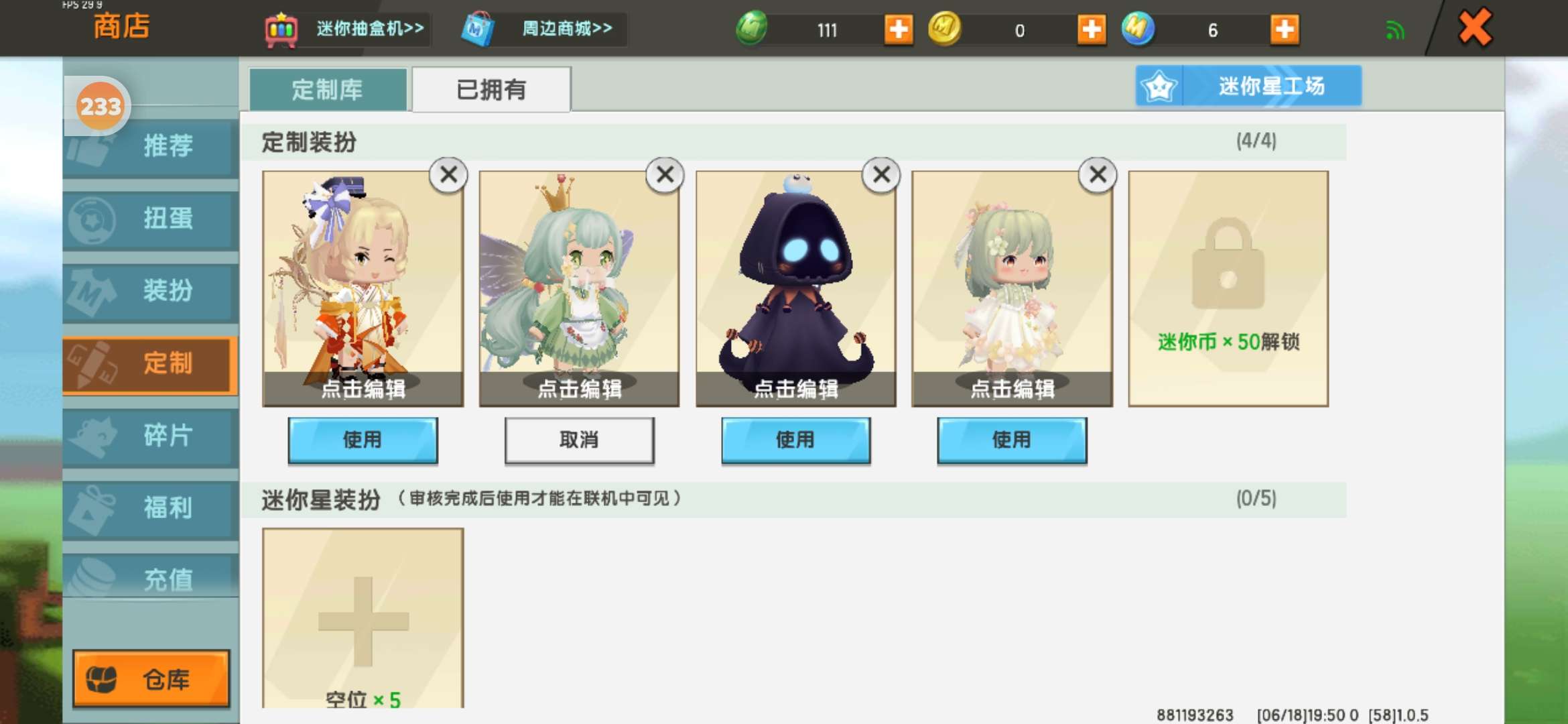Screen dimensions: 1568x724
Task: Add more gold mini coins
Action: [1092, 29]
